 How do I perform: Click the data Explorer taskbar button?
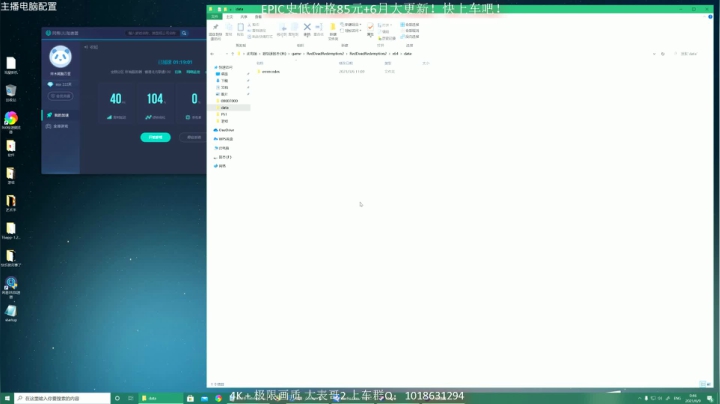161,398
